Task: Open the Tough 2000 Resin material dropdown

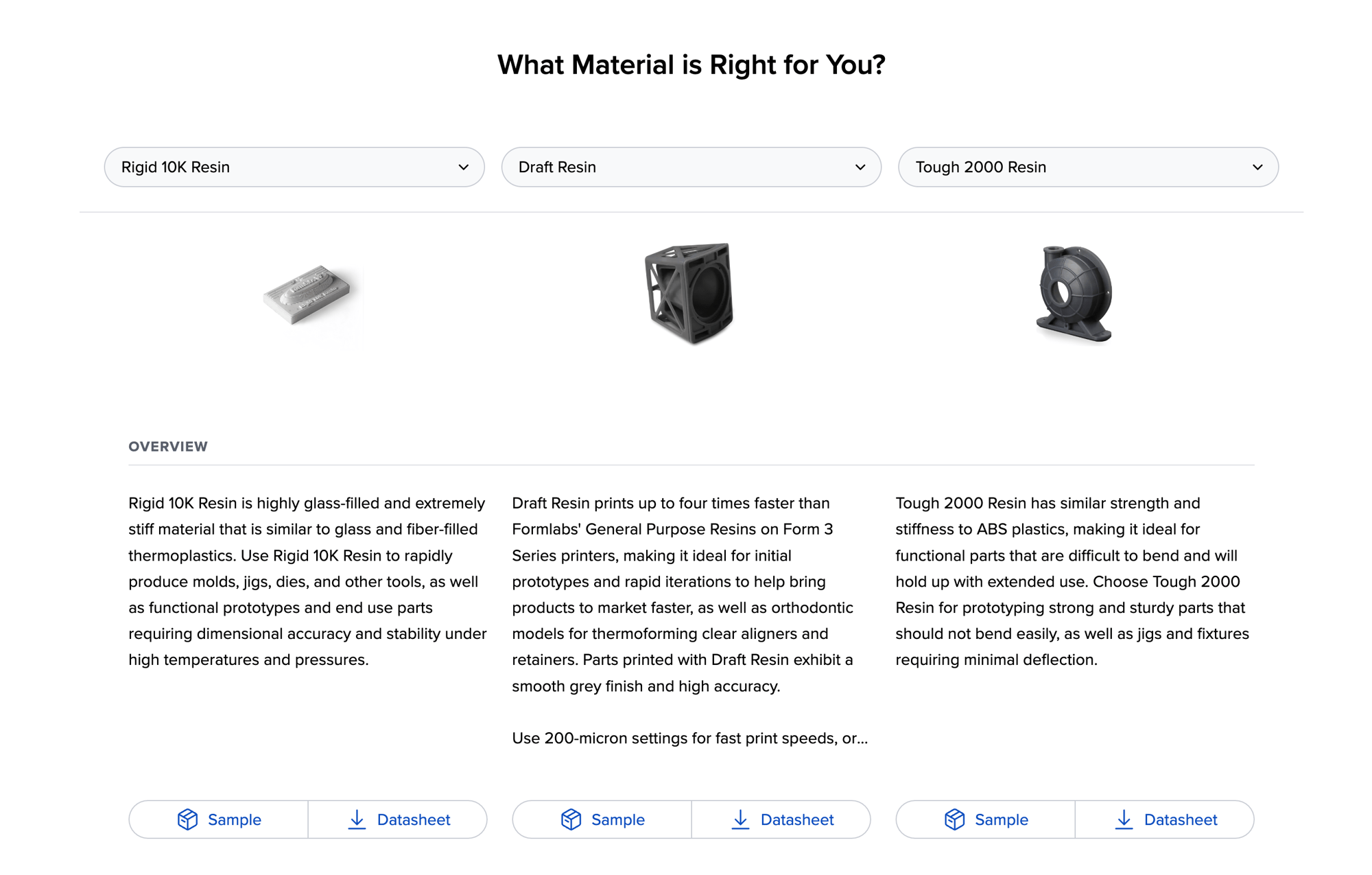Action: pos(1088,167)
